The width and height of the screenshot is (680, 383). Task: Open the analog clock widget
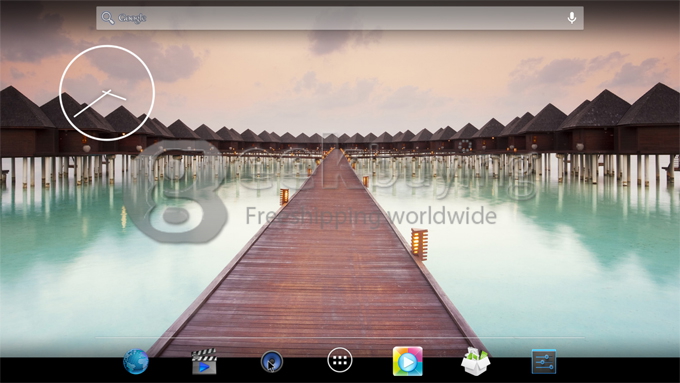coord(107,93)
